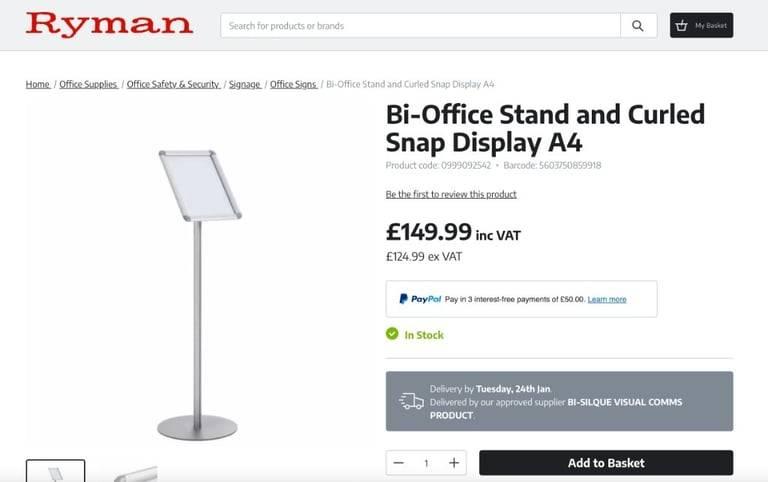Select second product thumbnail
Screen dimensions: 768x482
click(132, 473)
